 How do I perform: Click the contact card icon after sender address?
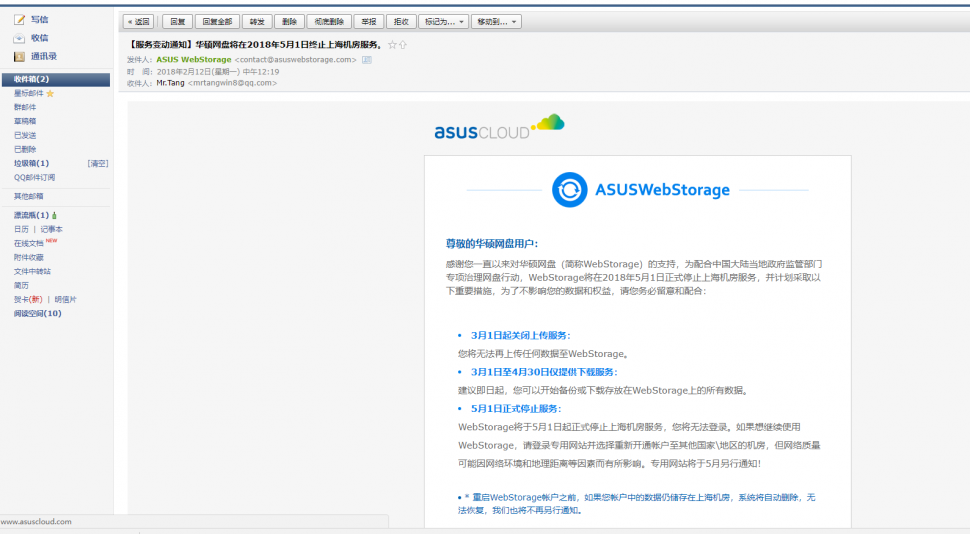click(367, 60)
